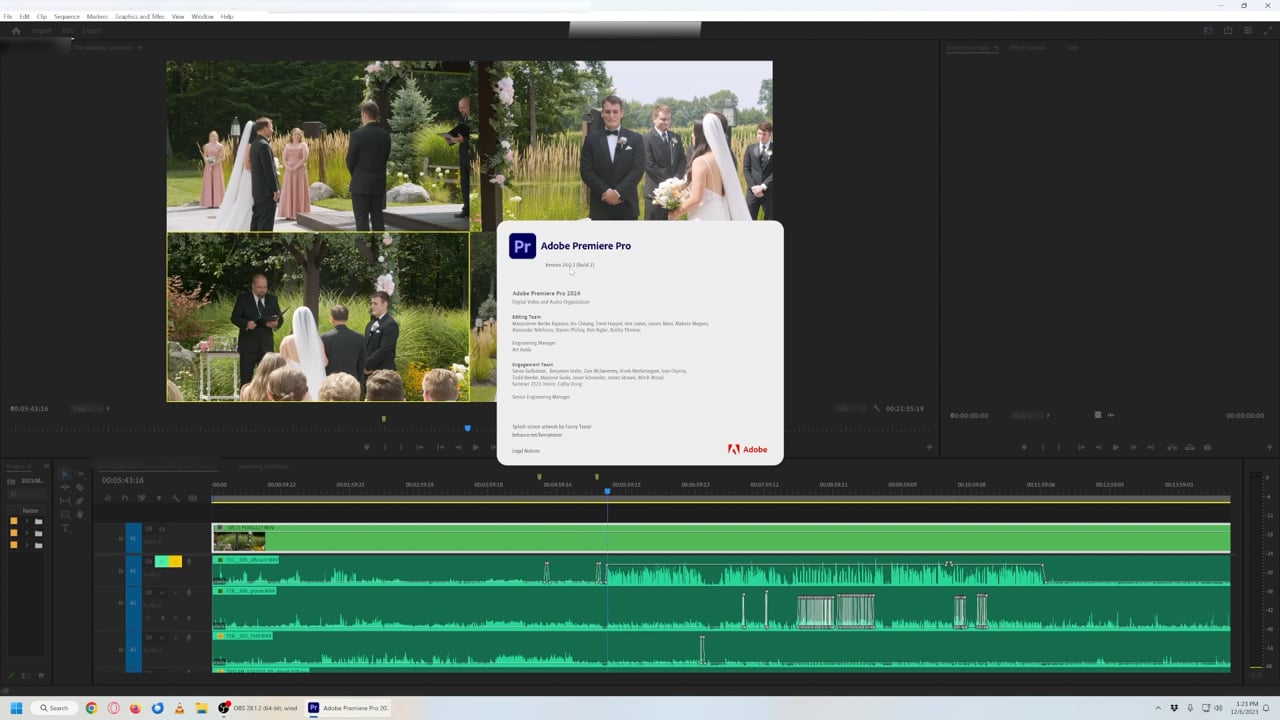Switch to the Import tab
The image size is (1280, 720).
pyautogui.click(x=41, y=31)
